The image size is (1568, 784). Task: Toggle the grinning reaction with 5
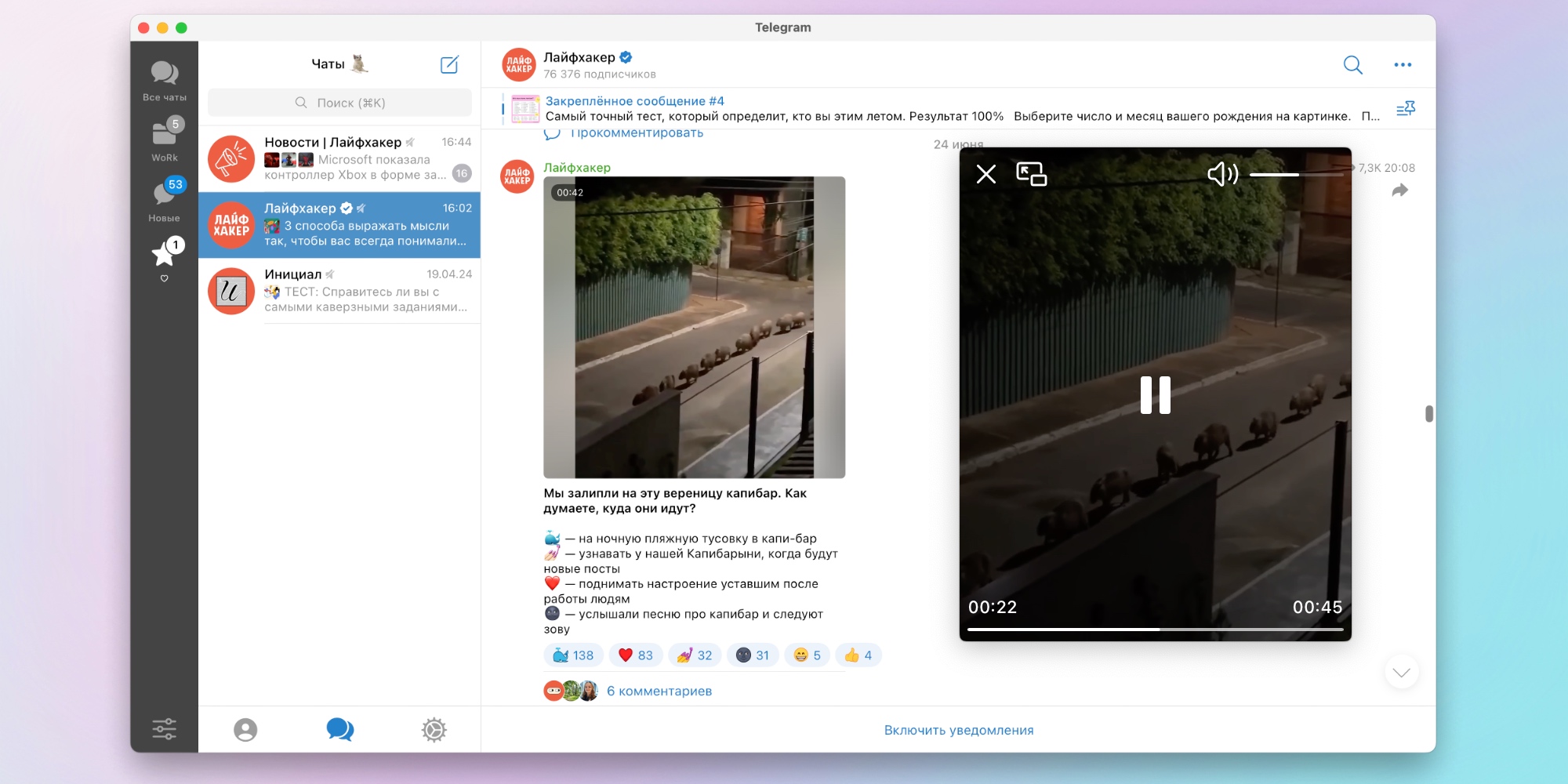point(807,655)
